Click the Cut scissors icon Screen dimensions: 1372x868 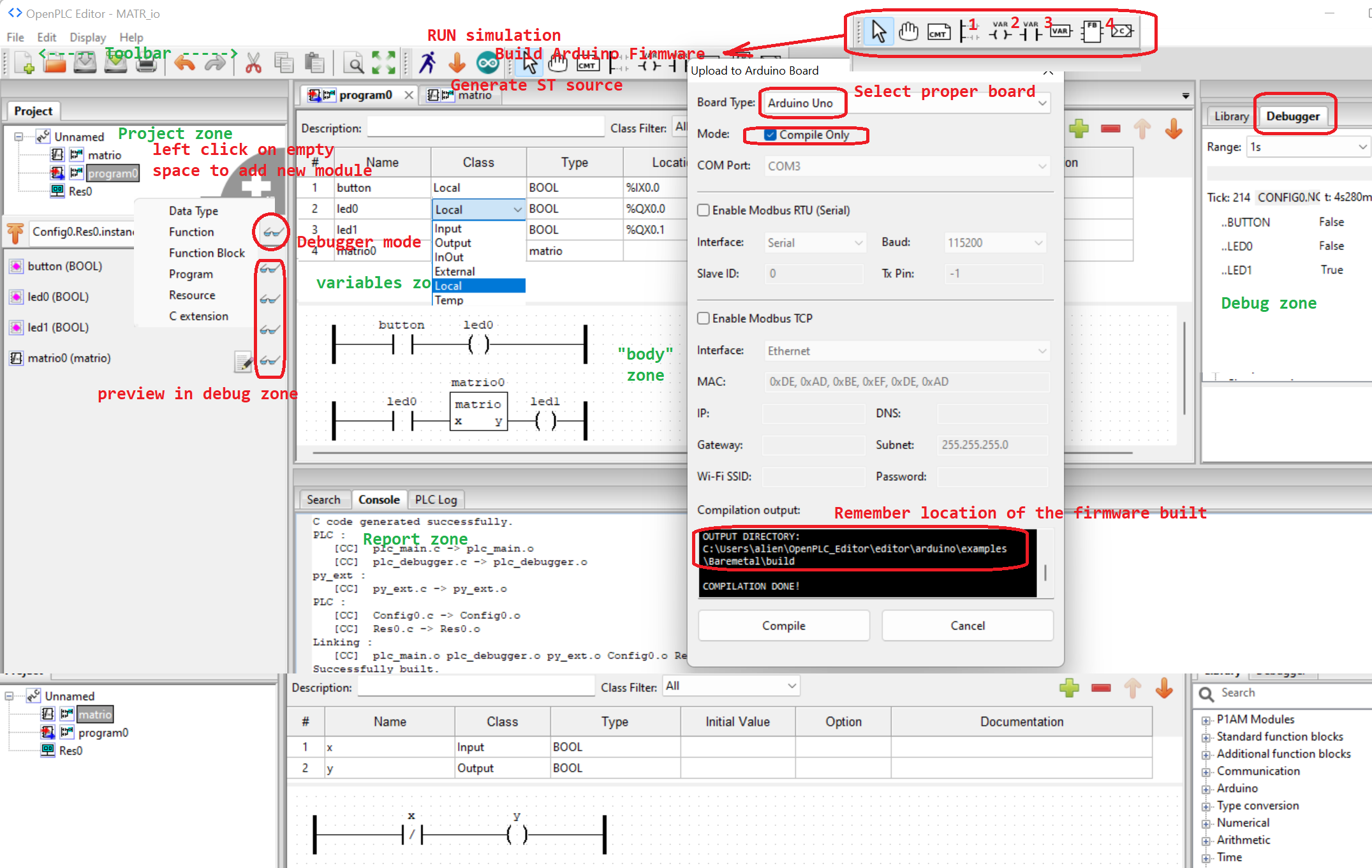point(253,63)
